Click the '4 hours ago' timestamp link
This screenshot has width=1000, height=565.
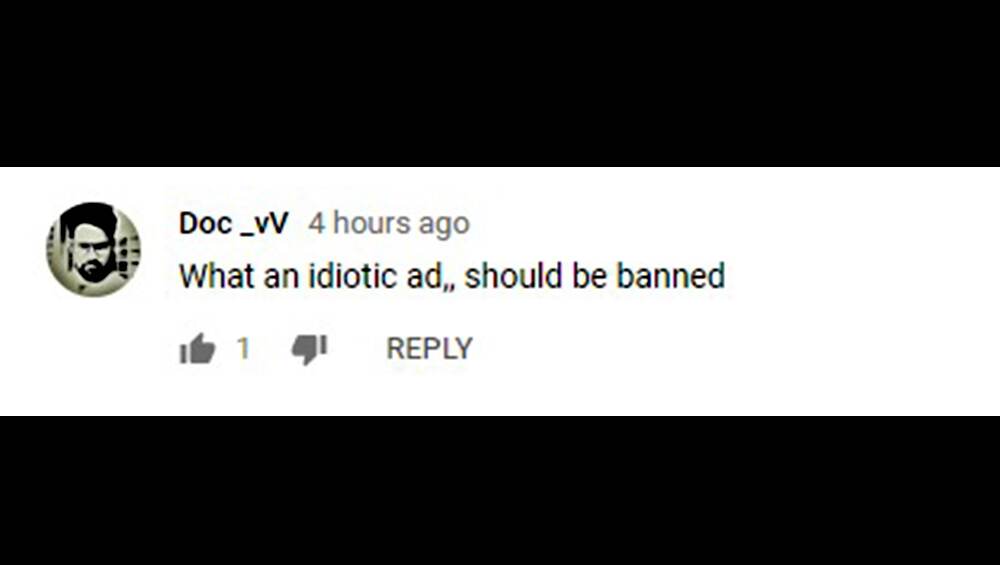coord(389,224)
